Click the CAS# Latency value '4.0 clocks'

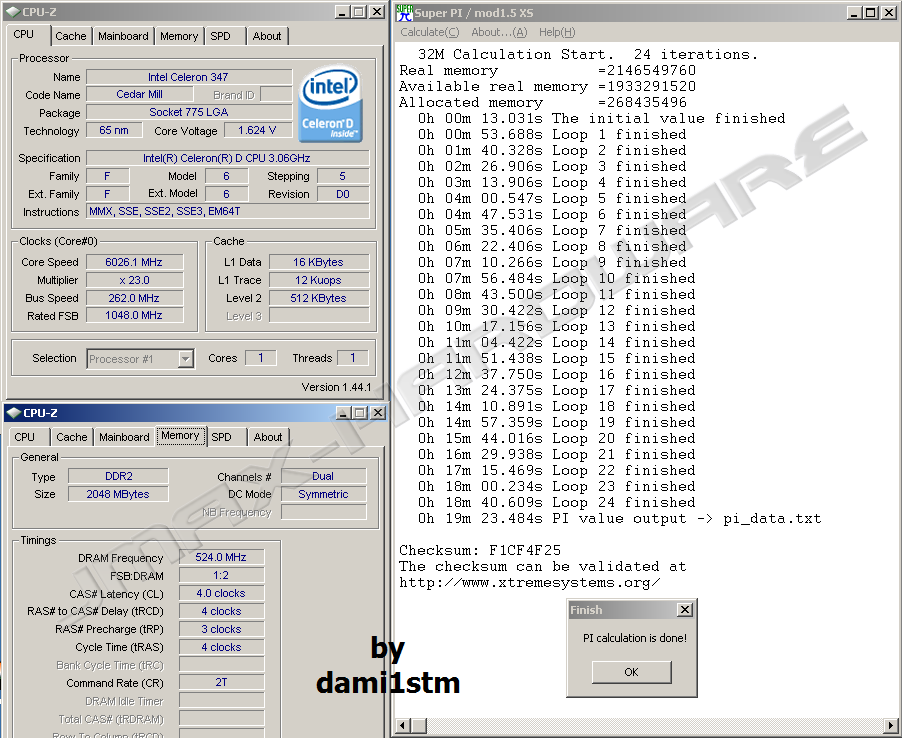[221, 593]
